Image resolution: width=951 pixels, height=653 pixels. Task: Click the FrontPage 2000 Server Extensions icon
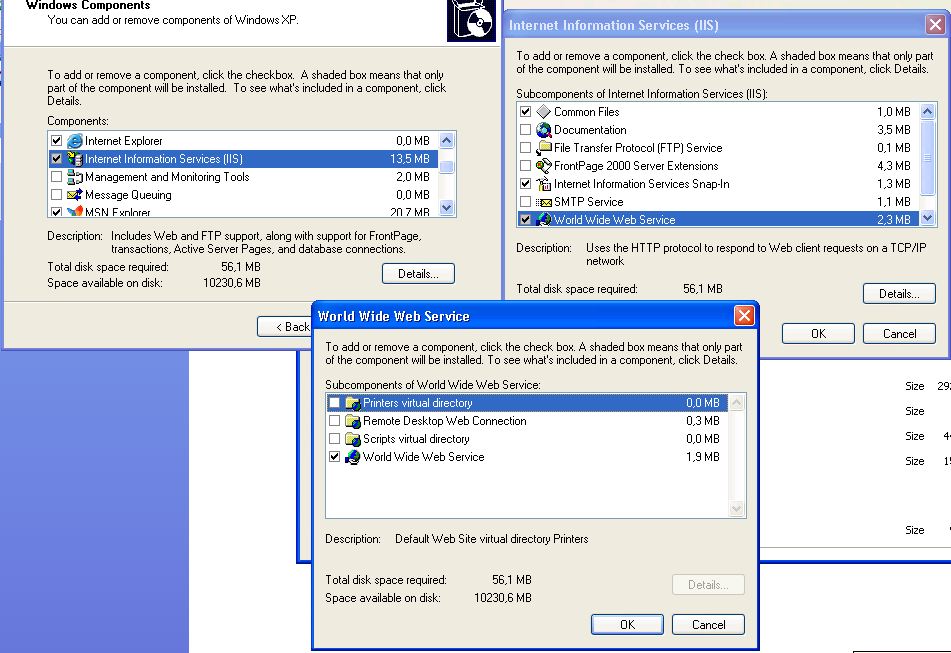point(543,166)
